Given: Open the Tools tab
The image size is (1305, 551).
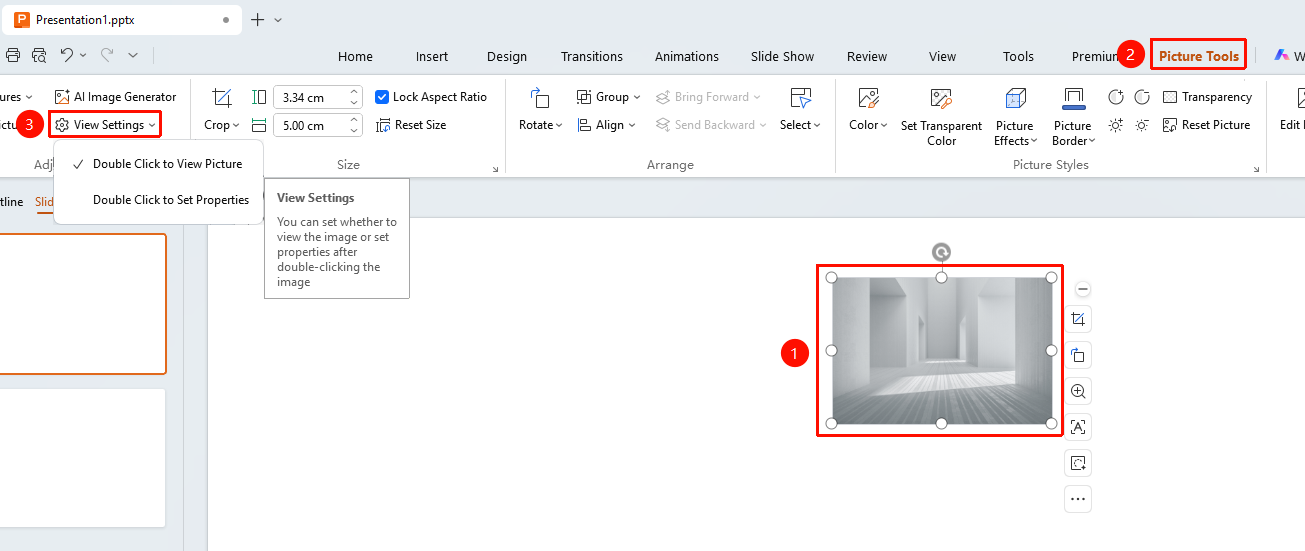Looking at the screenshot, I should pyautogui.click(x=1018, y=56).
